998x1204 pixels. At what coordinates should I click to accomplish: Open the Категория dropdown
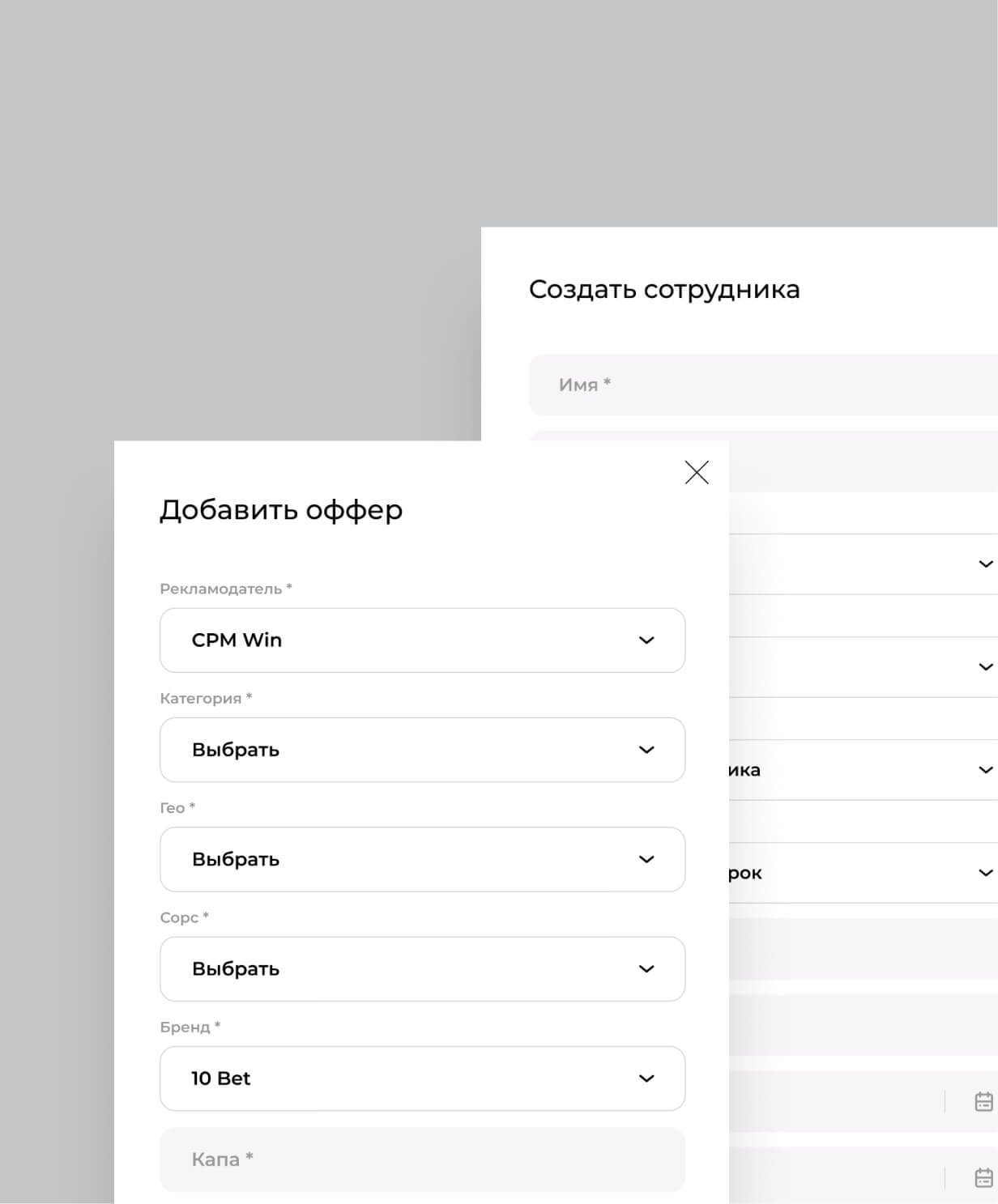pos(422,750)
